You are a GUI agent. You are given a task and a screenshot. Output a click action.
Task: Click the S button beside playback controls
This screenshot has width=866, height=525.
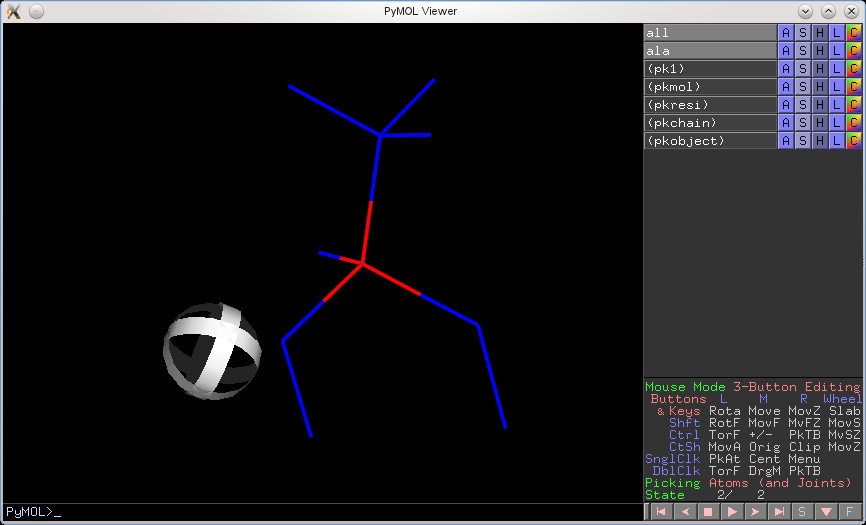[x=802, y=512]
